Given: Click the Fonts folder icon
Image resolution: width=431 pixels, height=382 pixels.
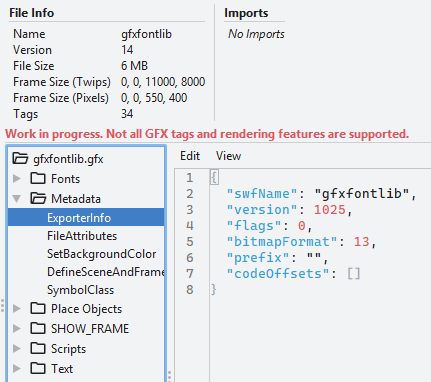Looking at the screenshot, I should coord(38,179).
